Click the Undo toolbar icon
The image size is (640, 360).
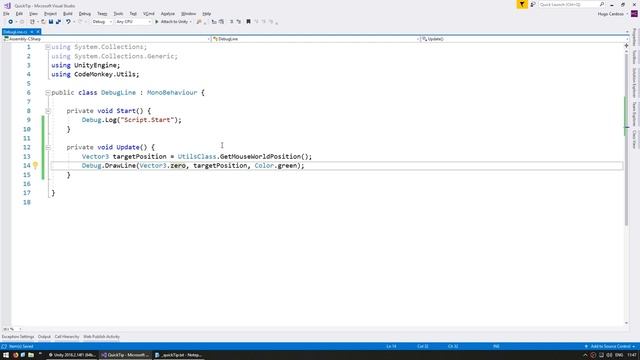pos(68,22)
